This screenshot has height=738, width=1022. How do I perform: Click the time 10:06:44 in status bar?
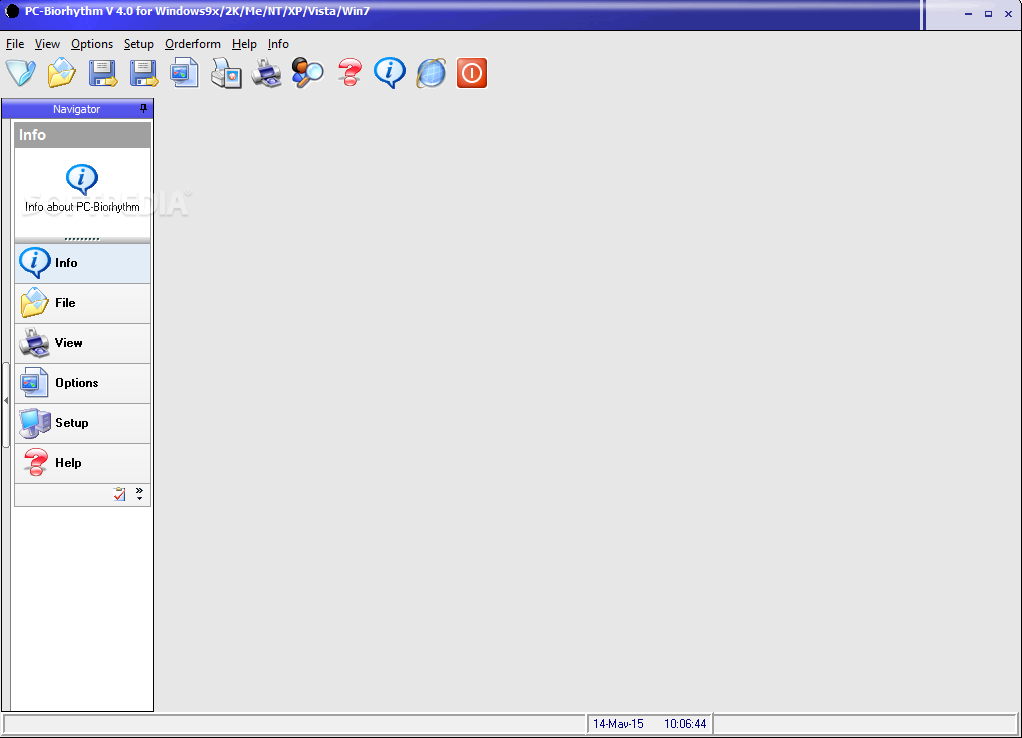click(685, 724)
